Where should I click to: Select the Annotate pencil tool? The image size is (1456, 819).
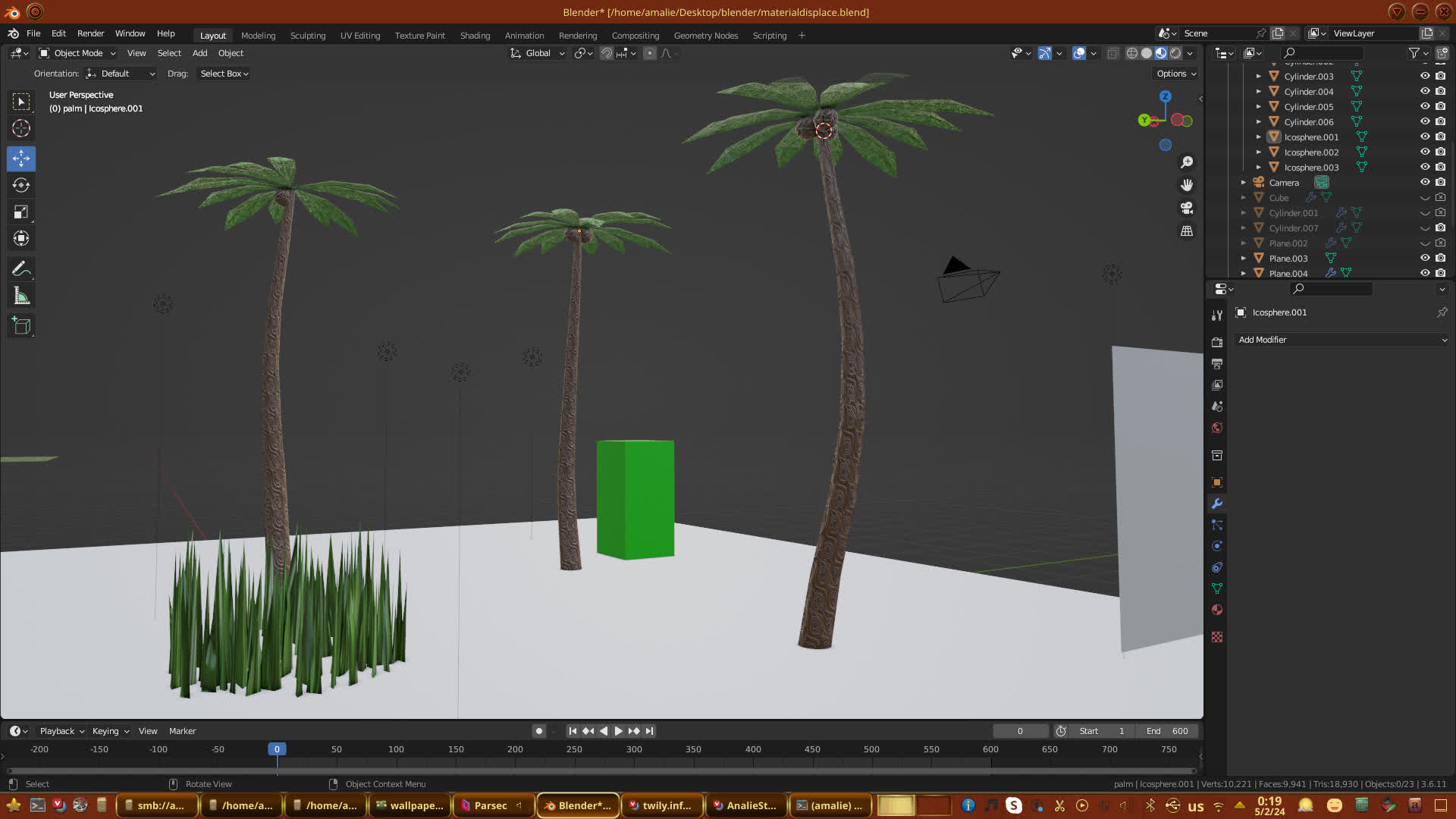21,269
